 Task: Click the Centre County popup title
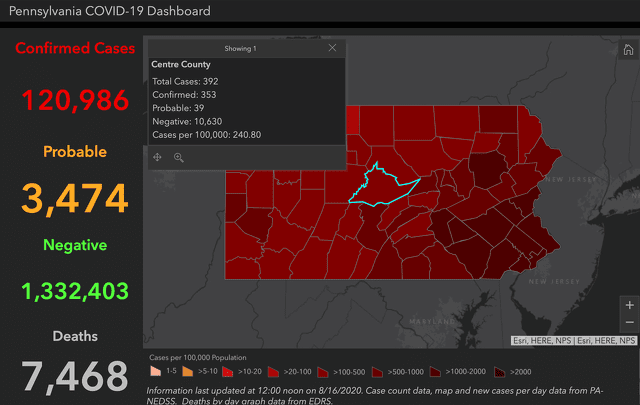[181, 64]
